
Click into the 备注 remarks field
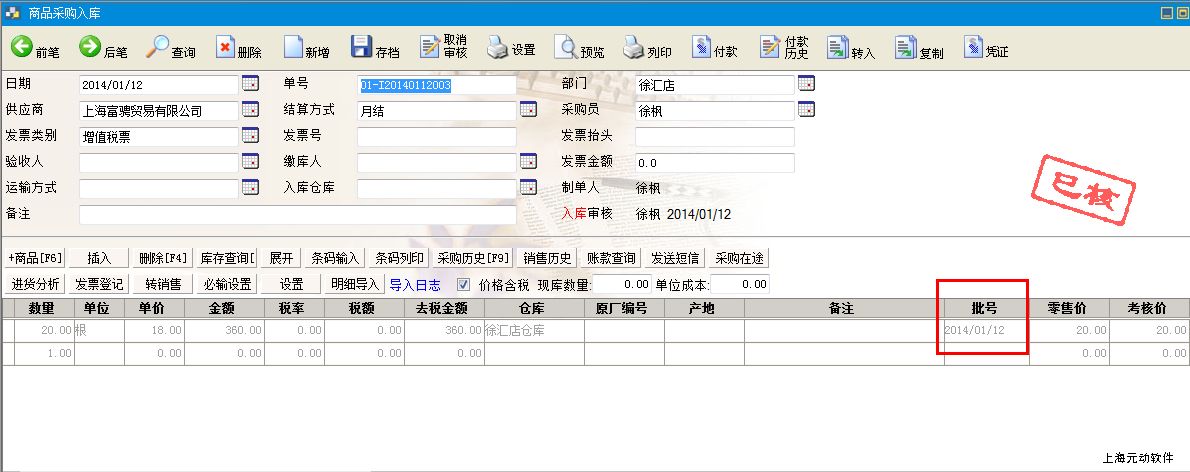[x=297, y=214]
